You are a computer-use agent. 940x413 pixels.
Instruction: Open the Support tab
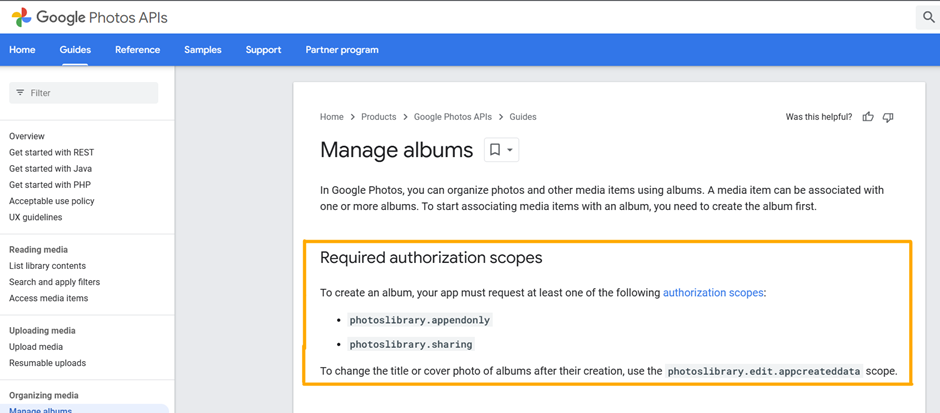point(263,50)
